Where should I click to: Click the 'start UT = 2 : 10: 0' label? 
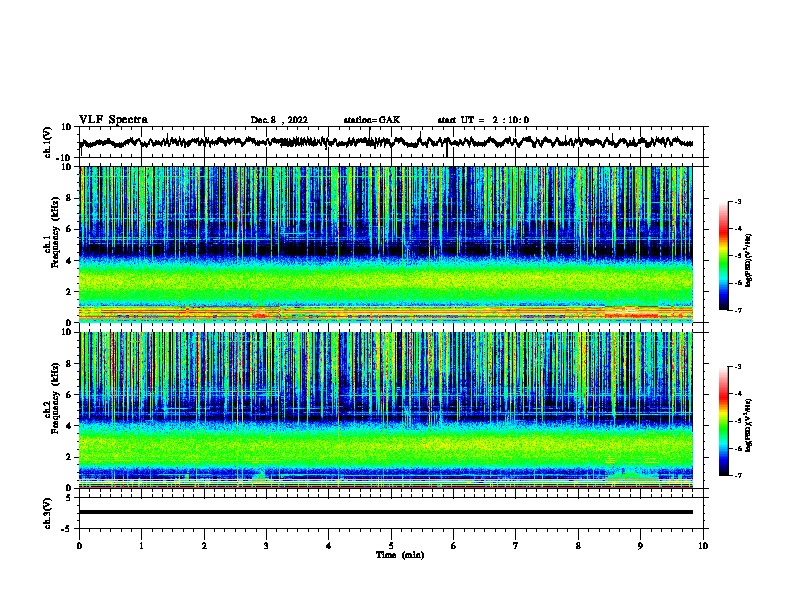483,120
